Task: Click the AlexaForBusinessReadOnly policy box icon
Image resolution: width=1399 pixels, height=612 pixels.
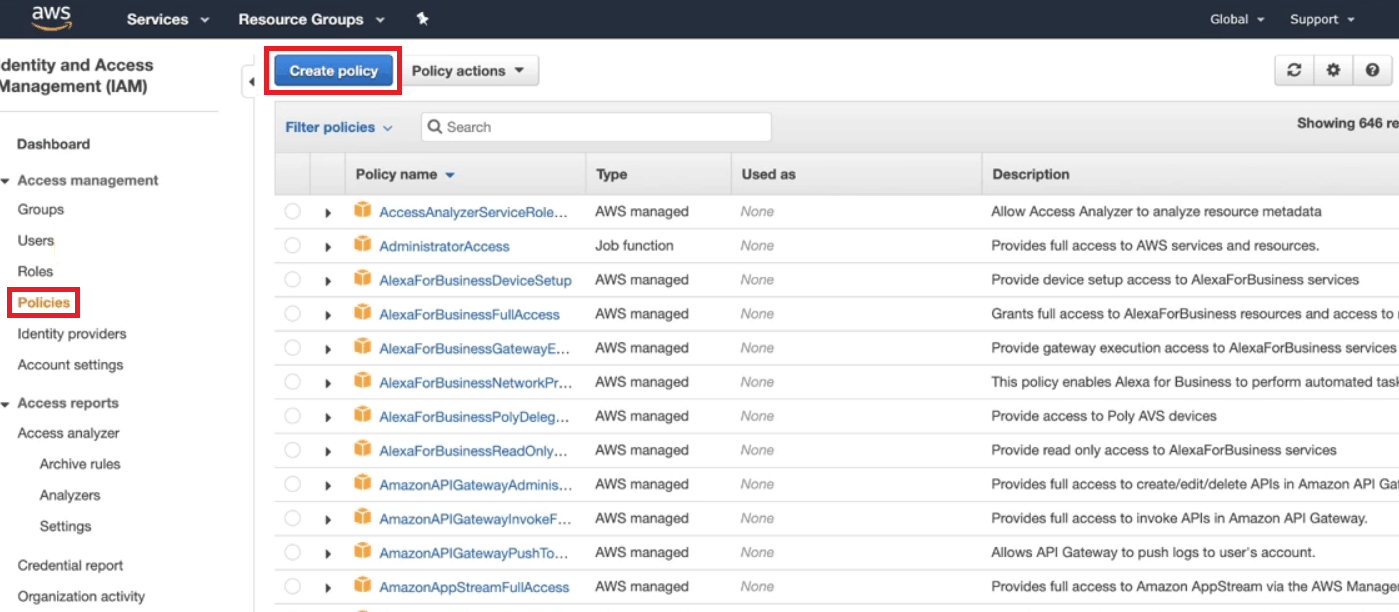Action: (x=362, y=449)
